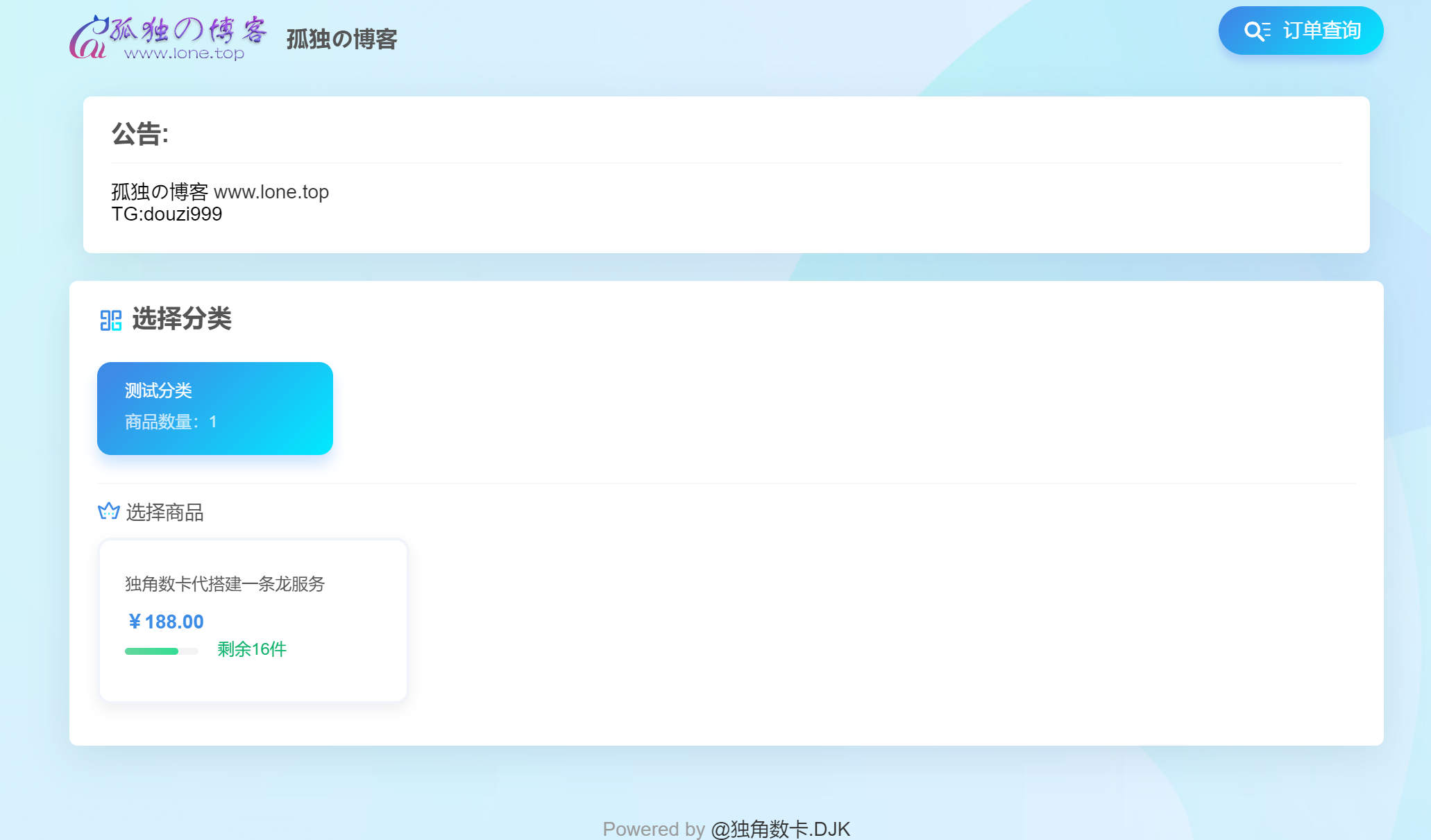Click the search icon in 订单查询 button

tap(1256, 31)
